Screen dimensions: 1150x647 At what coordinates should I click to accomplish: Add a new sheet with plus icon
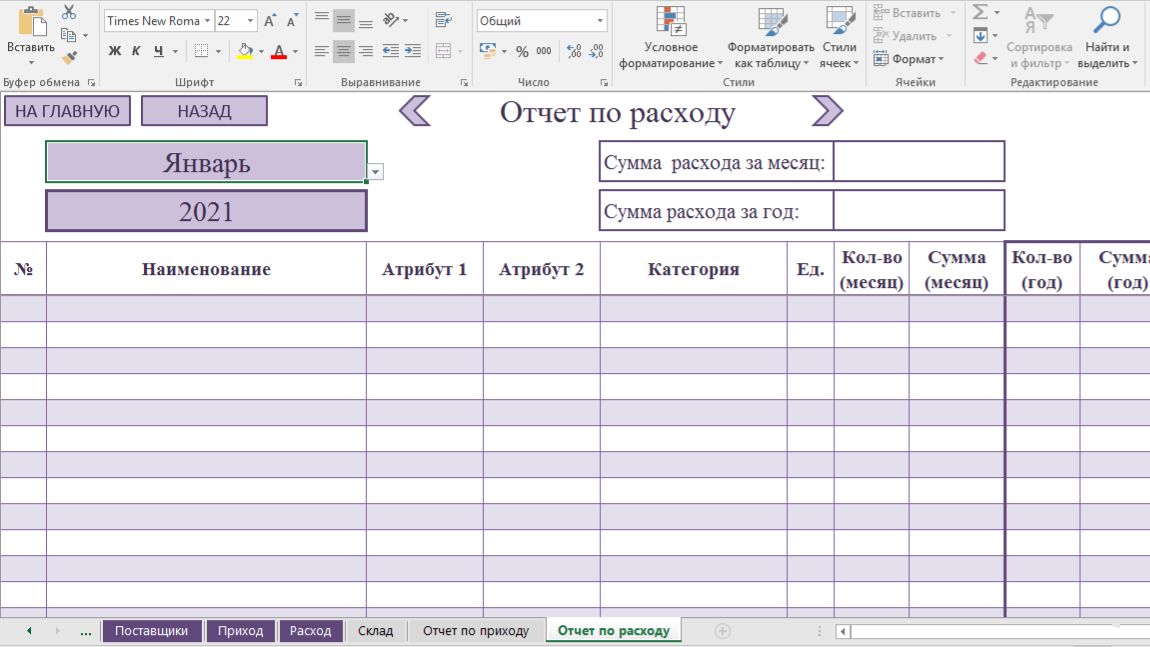pos(722,631)
